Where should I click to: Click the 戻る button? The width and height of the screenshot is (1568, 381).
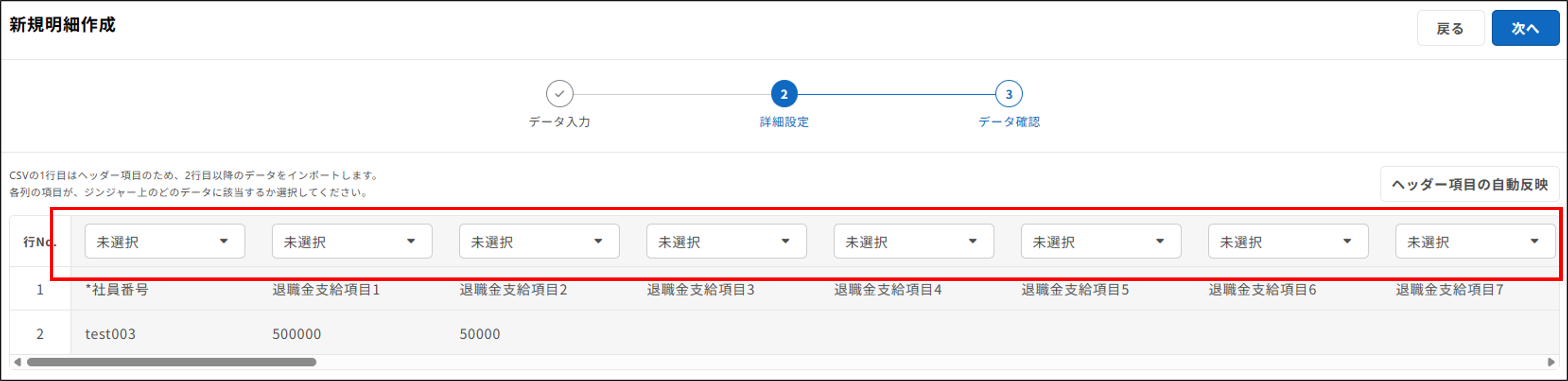pos(1451,27)
